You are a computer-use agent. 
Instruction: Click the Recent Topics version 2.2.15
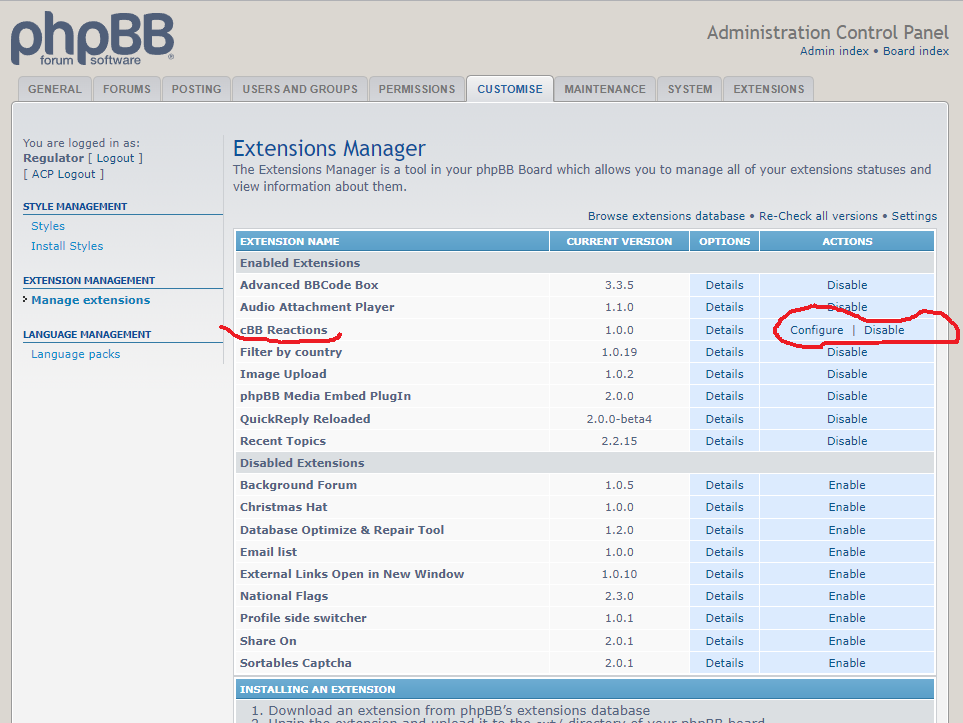619,441
